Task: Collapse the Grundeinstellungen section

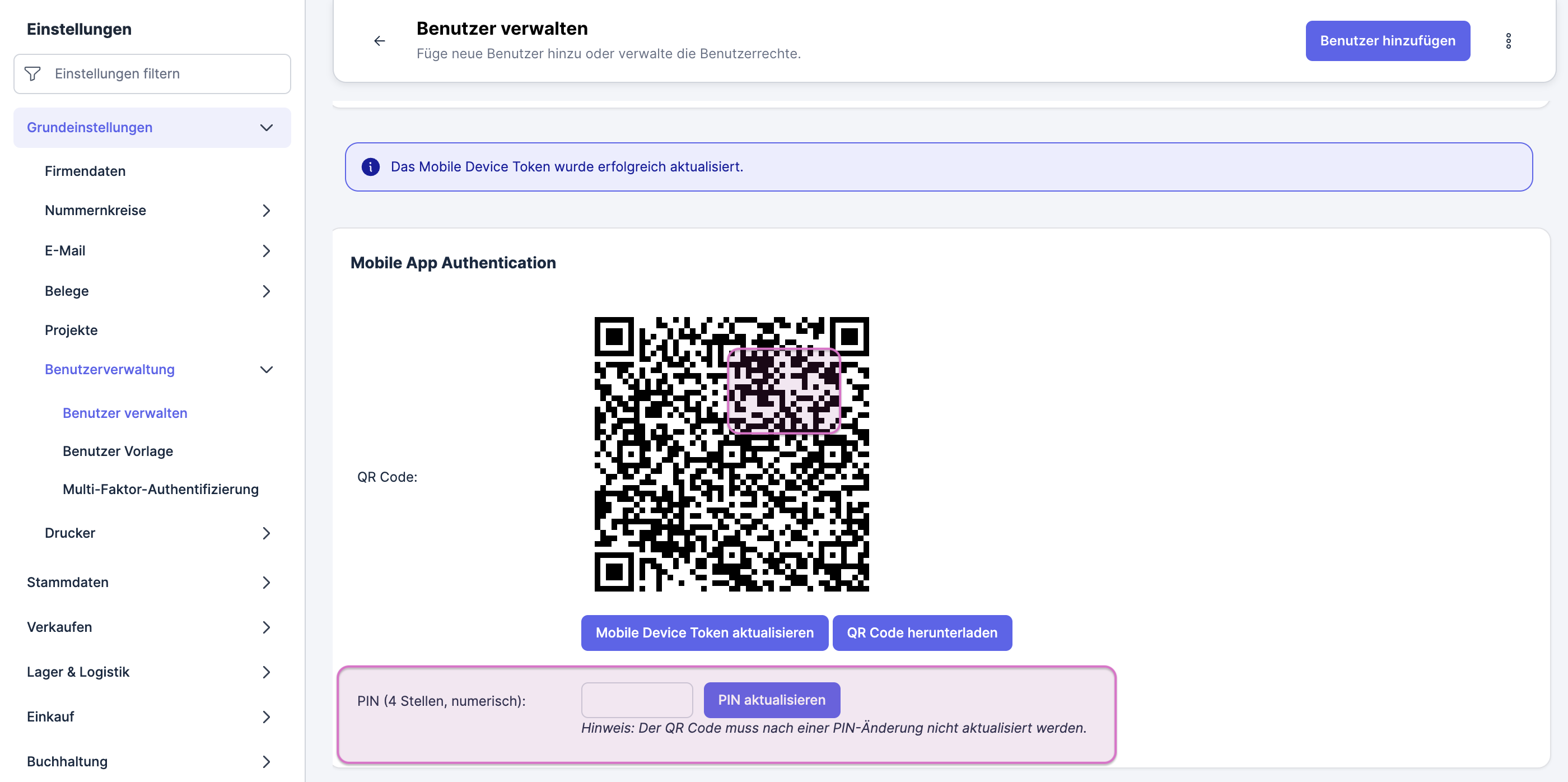Action: click(x=266, y=128)
